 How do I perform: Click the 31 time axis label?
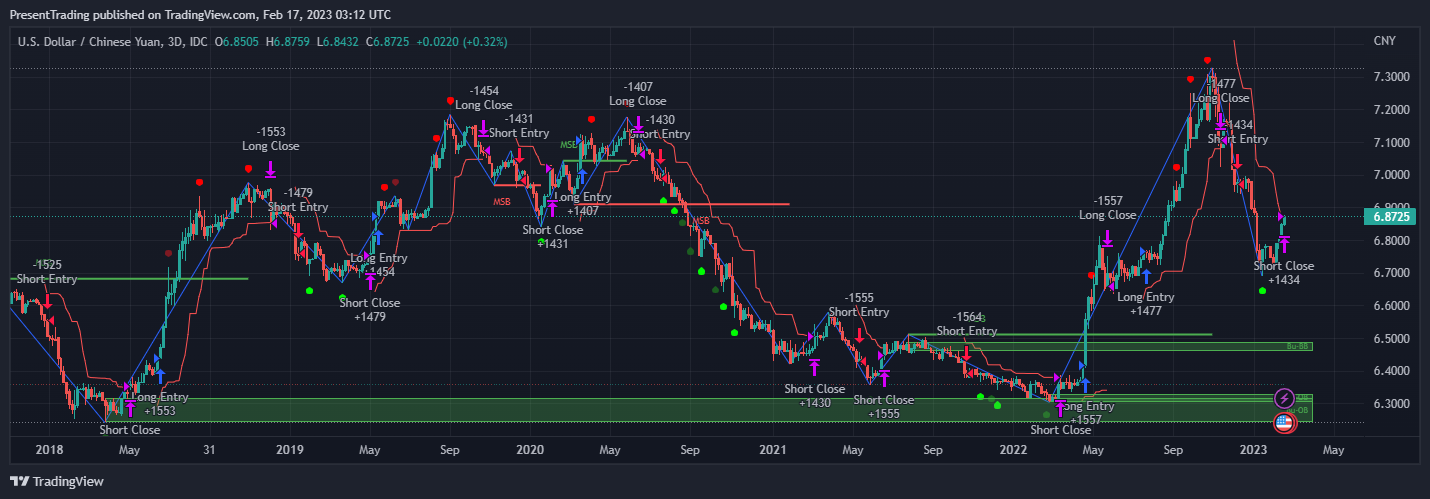209,450
